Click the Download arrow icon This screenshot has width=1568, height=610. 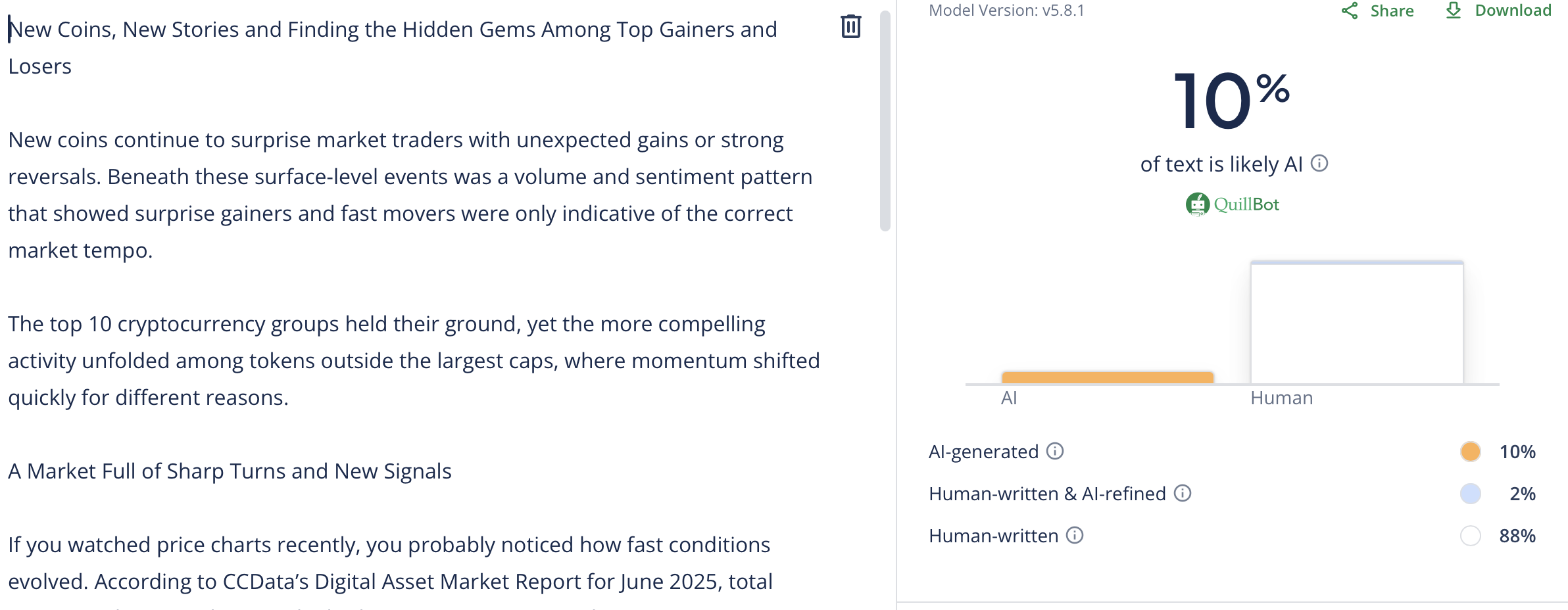click(x=1454, y=11)
